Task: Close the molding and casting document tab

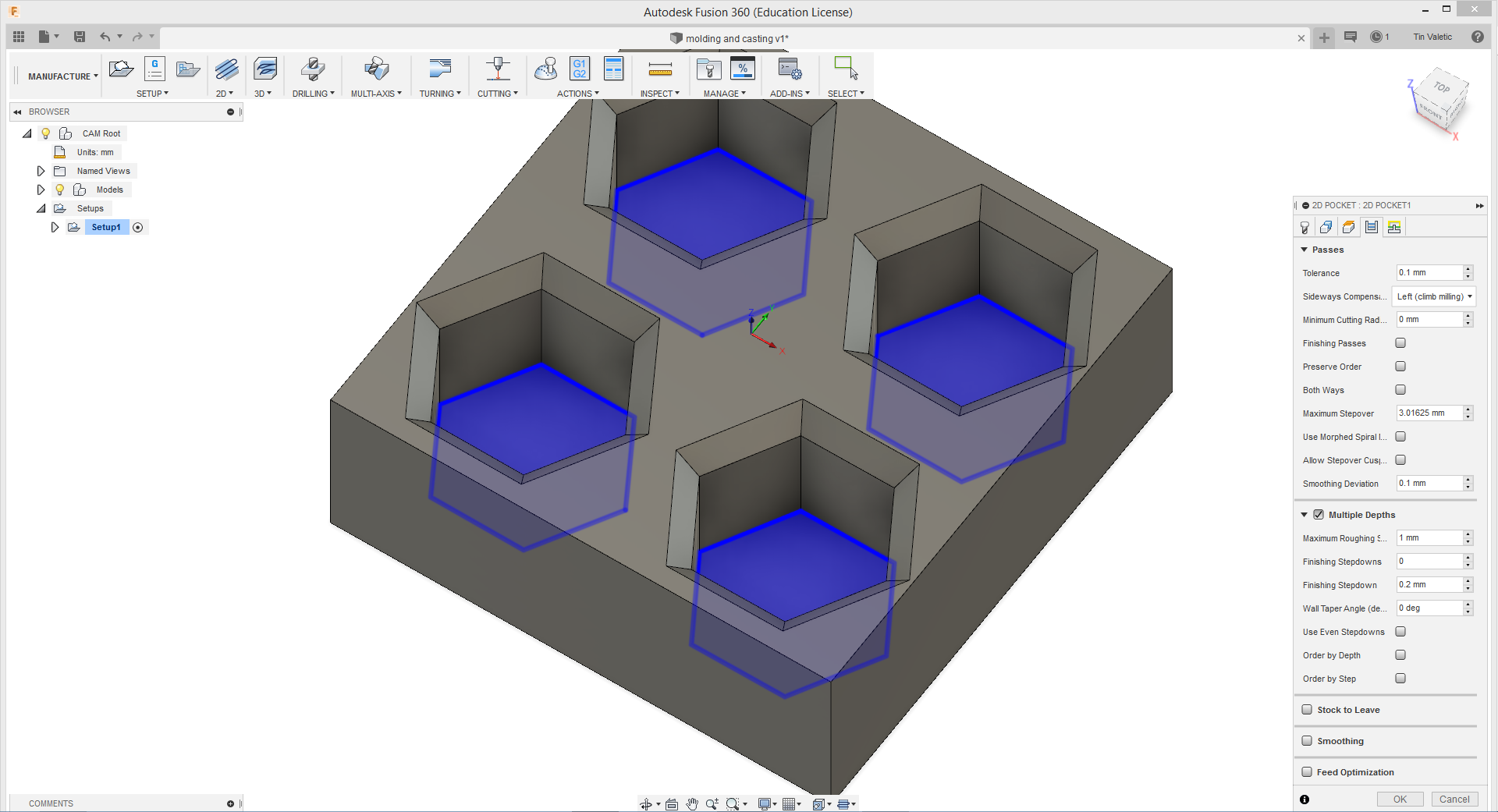Action: (1301, 38)
